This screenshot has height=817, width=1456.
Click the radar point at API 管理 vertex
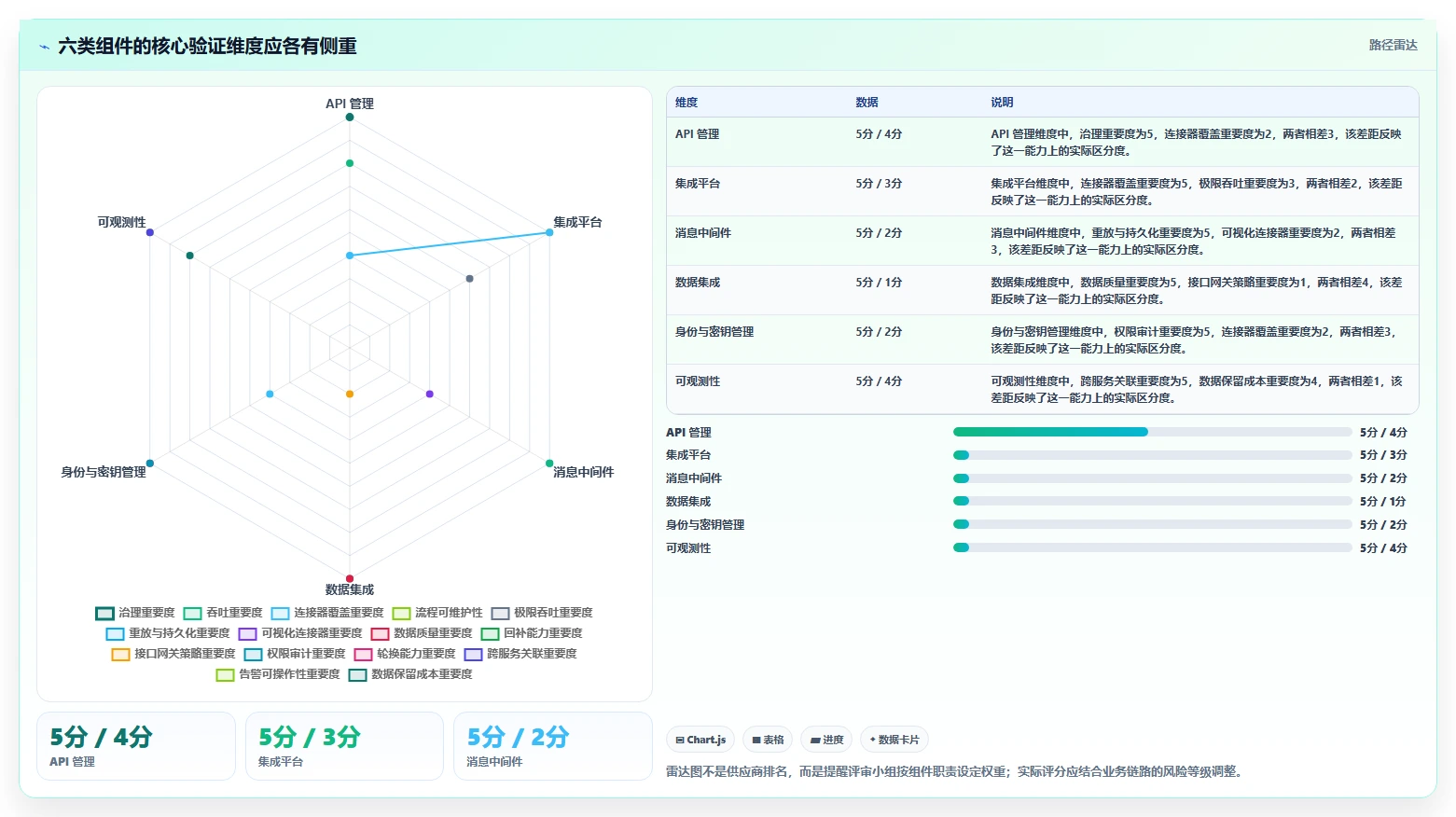coord(350,117)
